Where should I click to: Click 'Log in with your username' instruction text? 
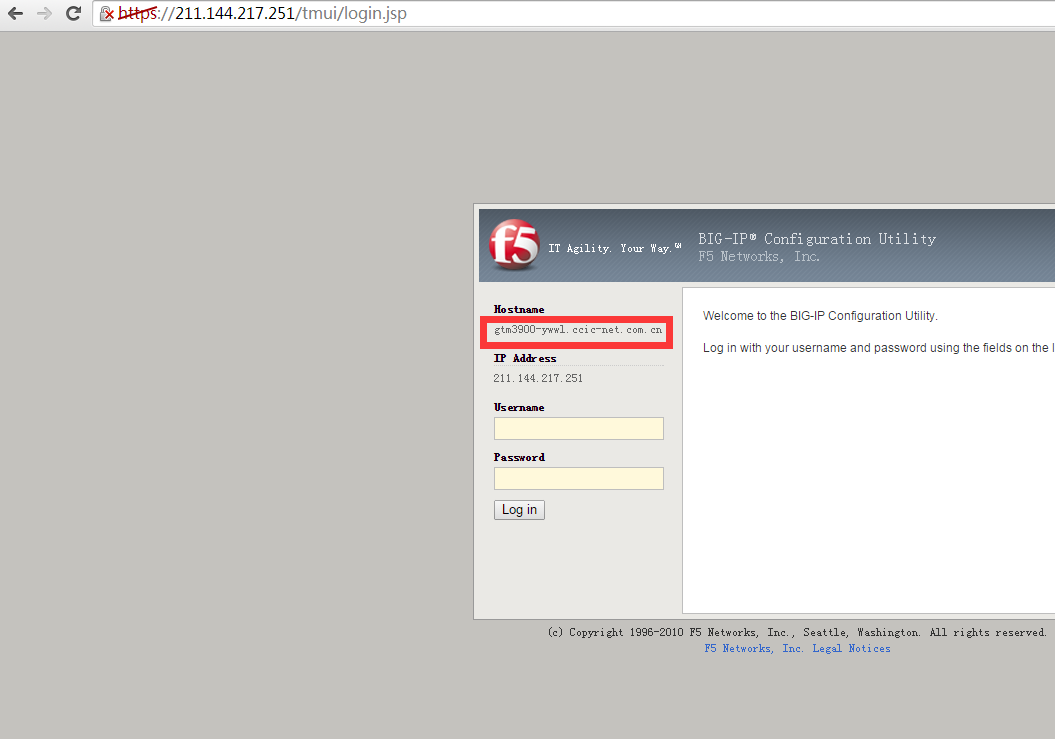(x=878, y=348)
